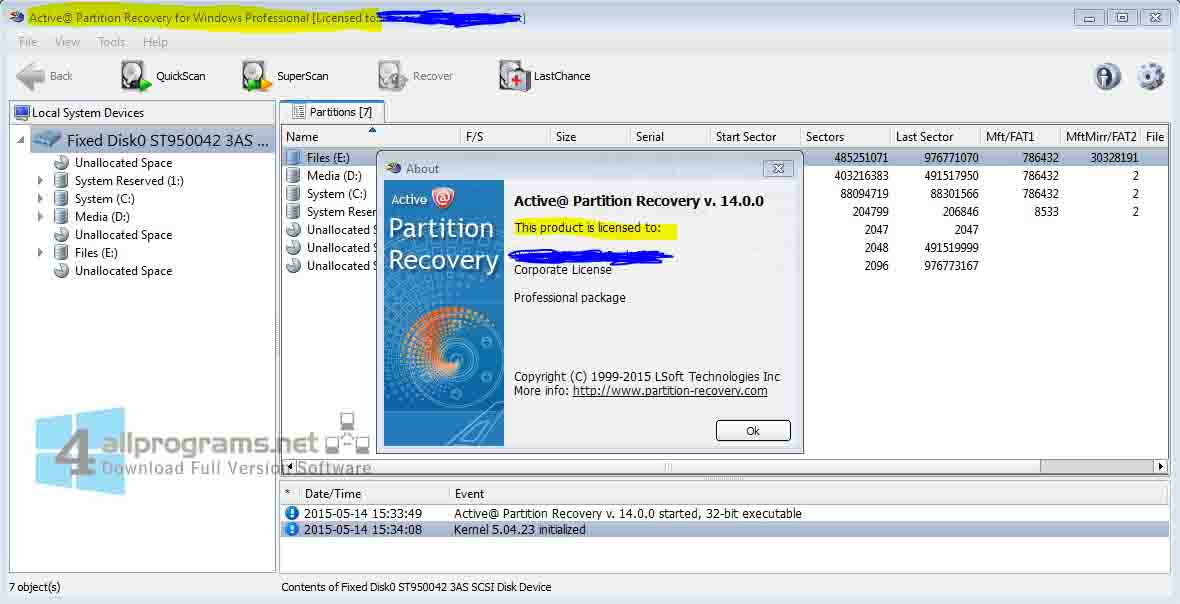Select the Partitions [7] tab
This screenshot has width=1180, height=604.
(332, 112)
